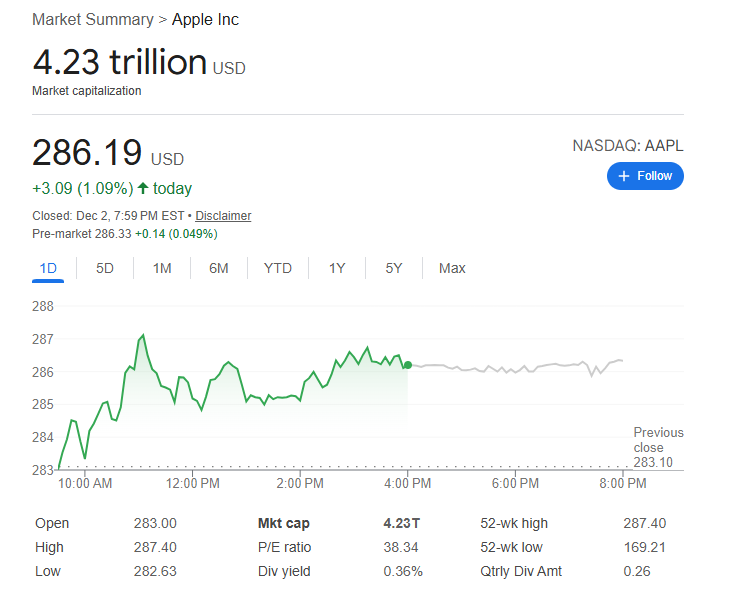Viewport: 730px width, 592px height.
Task: Click the P/E ratio label
Action: tap(284, 547)
